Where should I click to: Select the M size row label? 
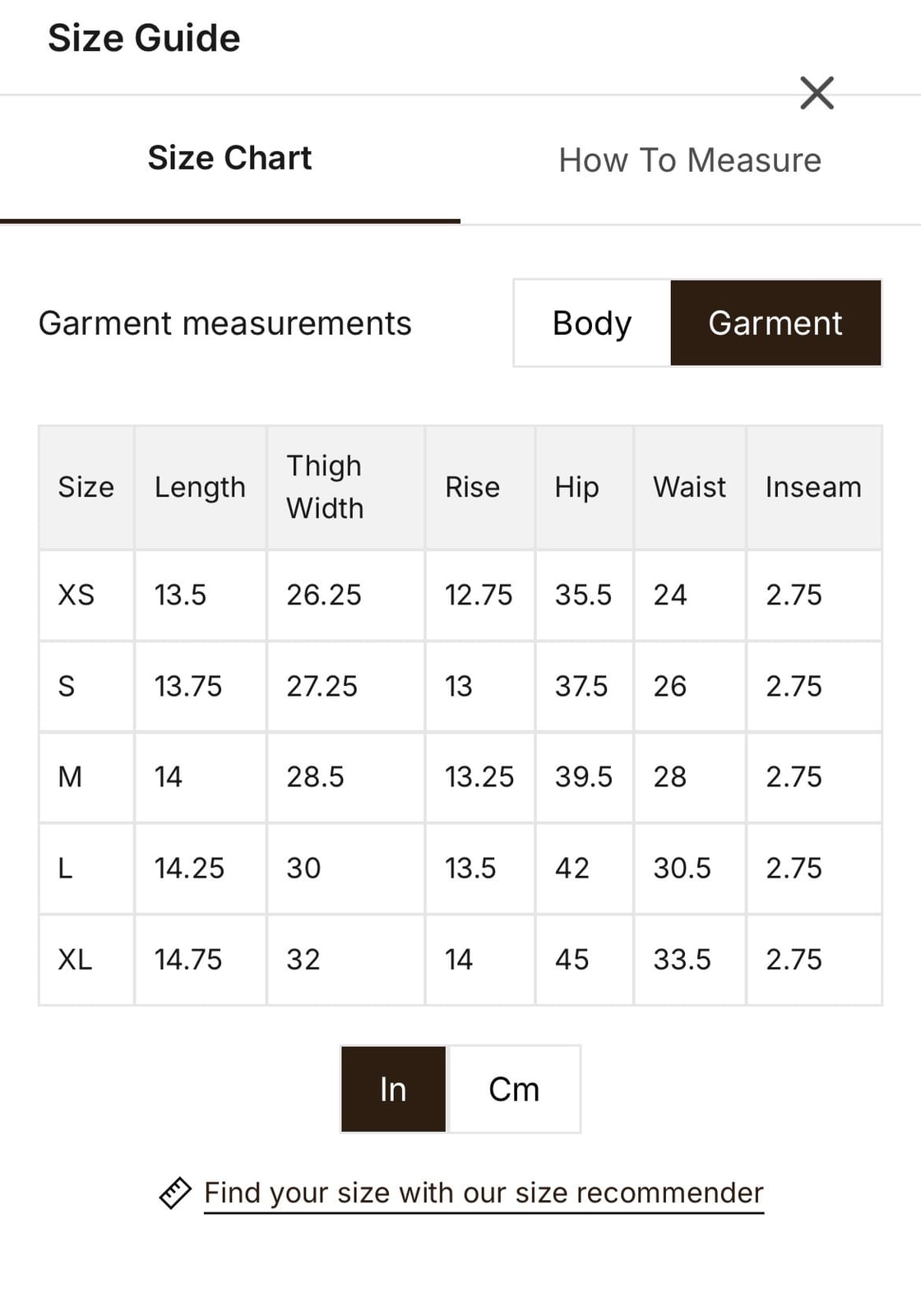point(70,776)
